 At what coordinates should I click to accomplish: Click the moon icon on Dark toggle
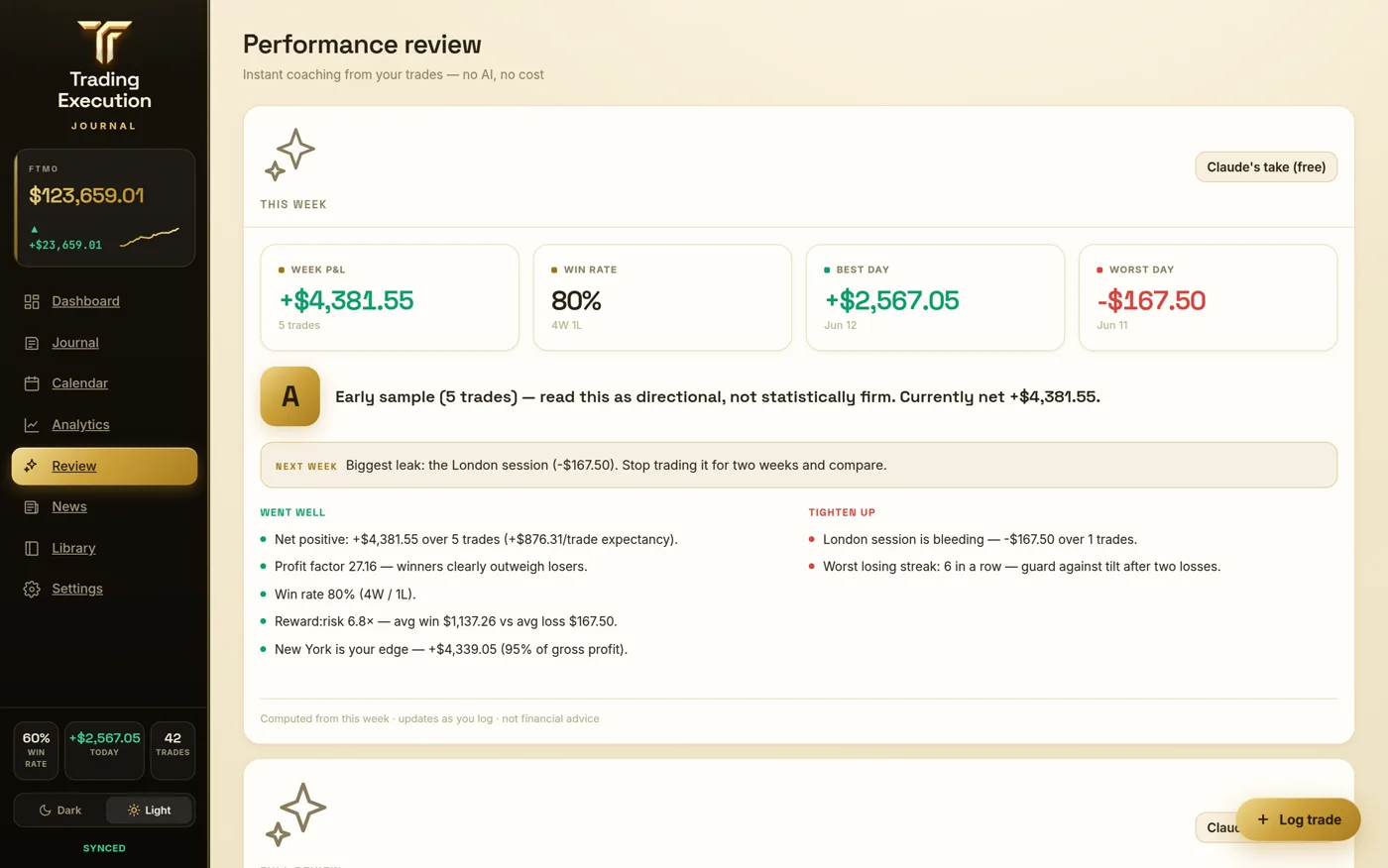[x=45, y=811]
